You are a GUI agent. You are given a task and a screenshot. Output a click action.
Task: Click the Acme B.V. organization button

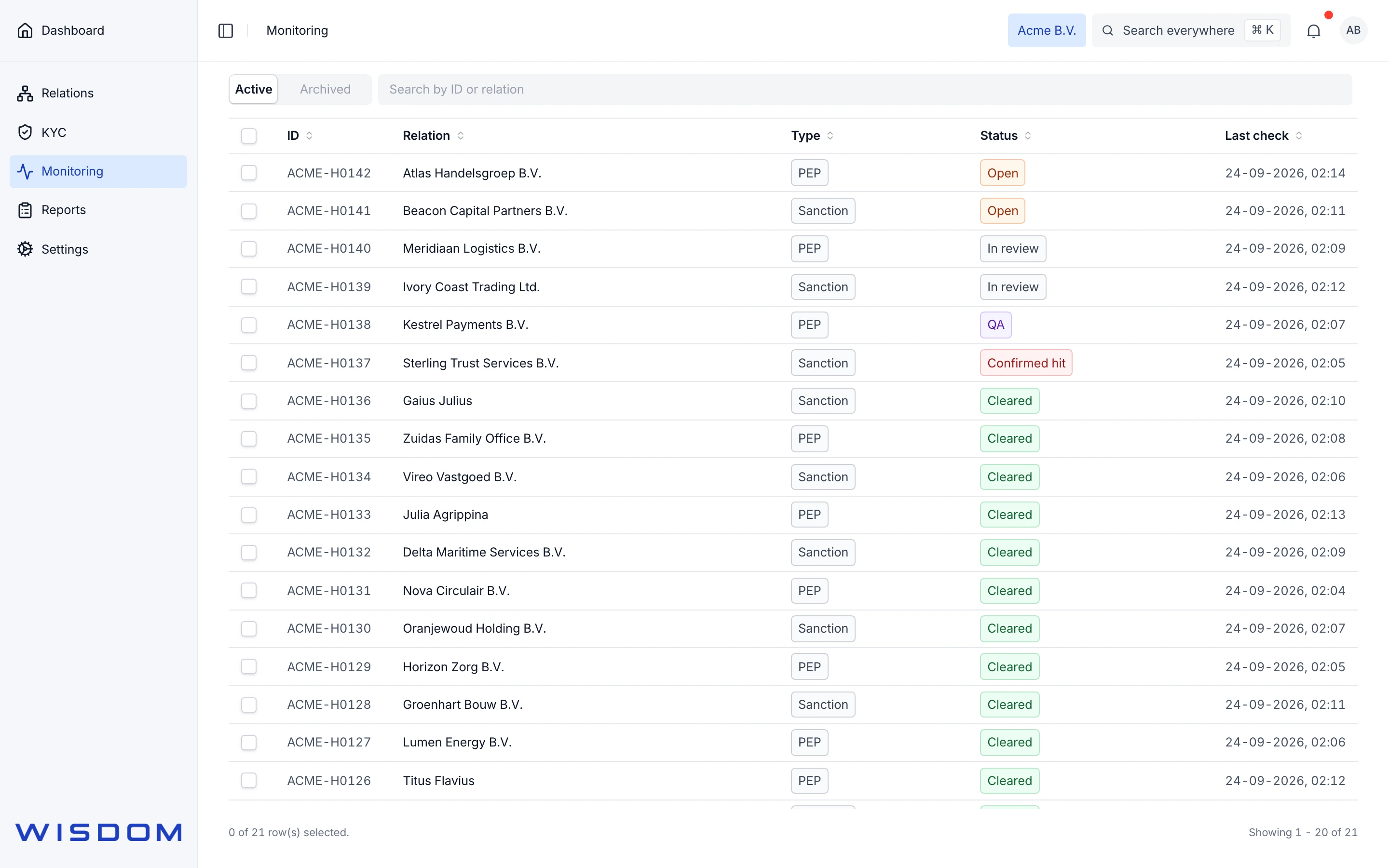(1047, 30)
